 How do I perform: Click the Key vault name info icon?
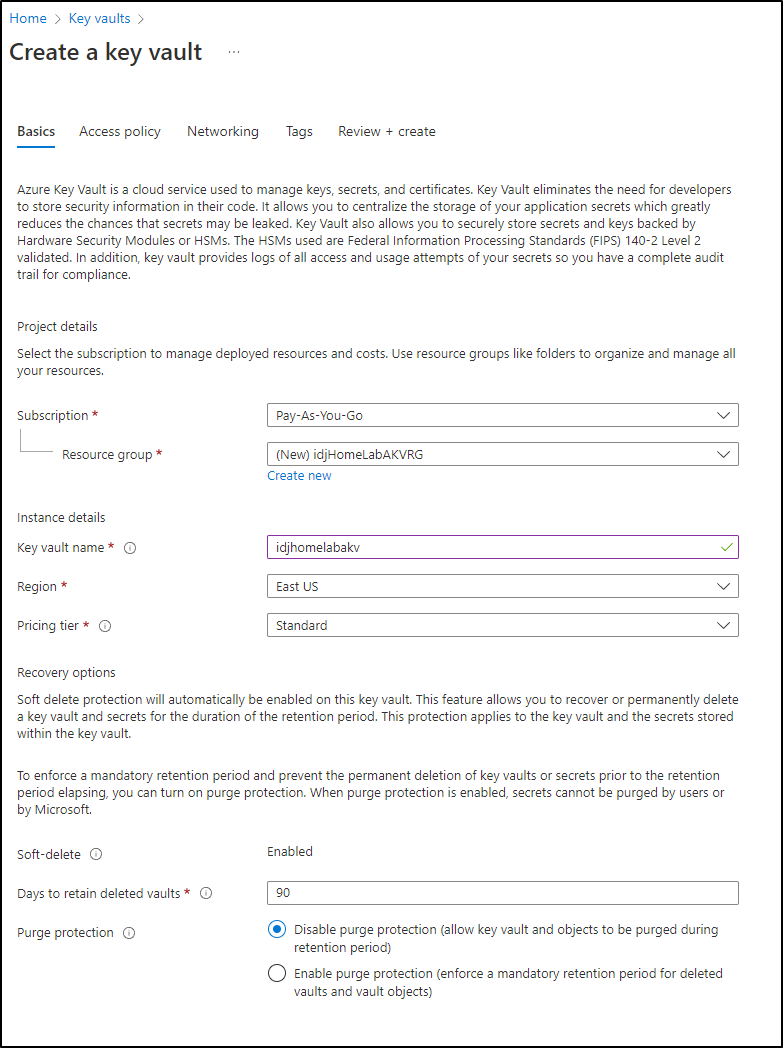[x=130, y=547]
